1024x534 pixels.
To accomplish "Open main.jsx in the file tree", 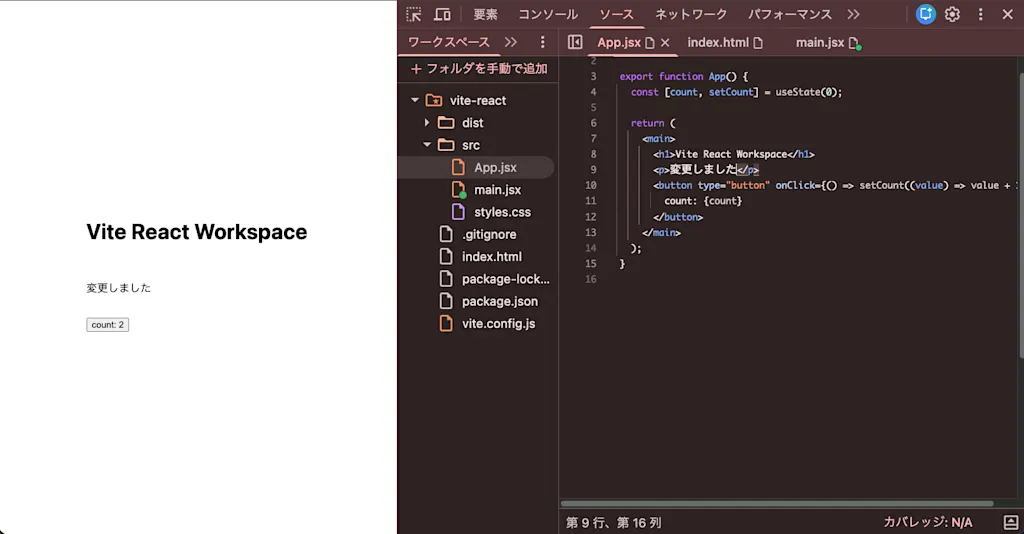I will point(498,190).
